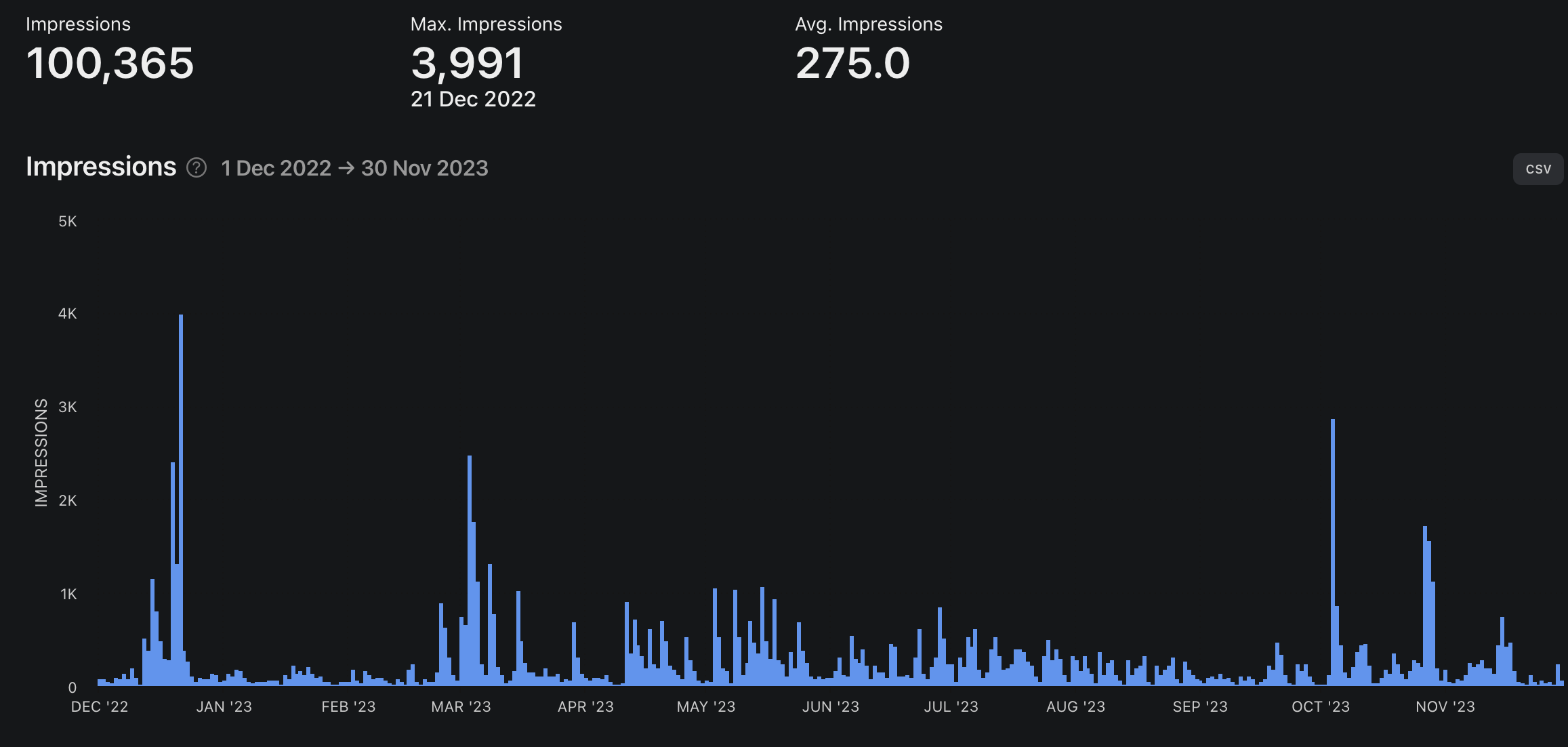Click the 5K y-axis tick label
This screenshot has height=747, width=1568.
click(68, 222)
